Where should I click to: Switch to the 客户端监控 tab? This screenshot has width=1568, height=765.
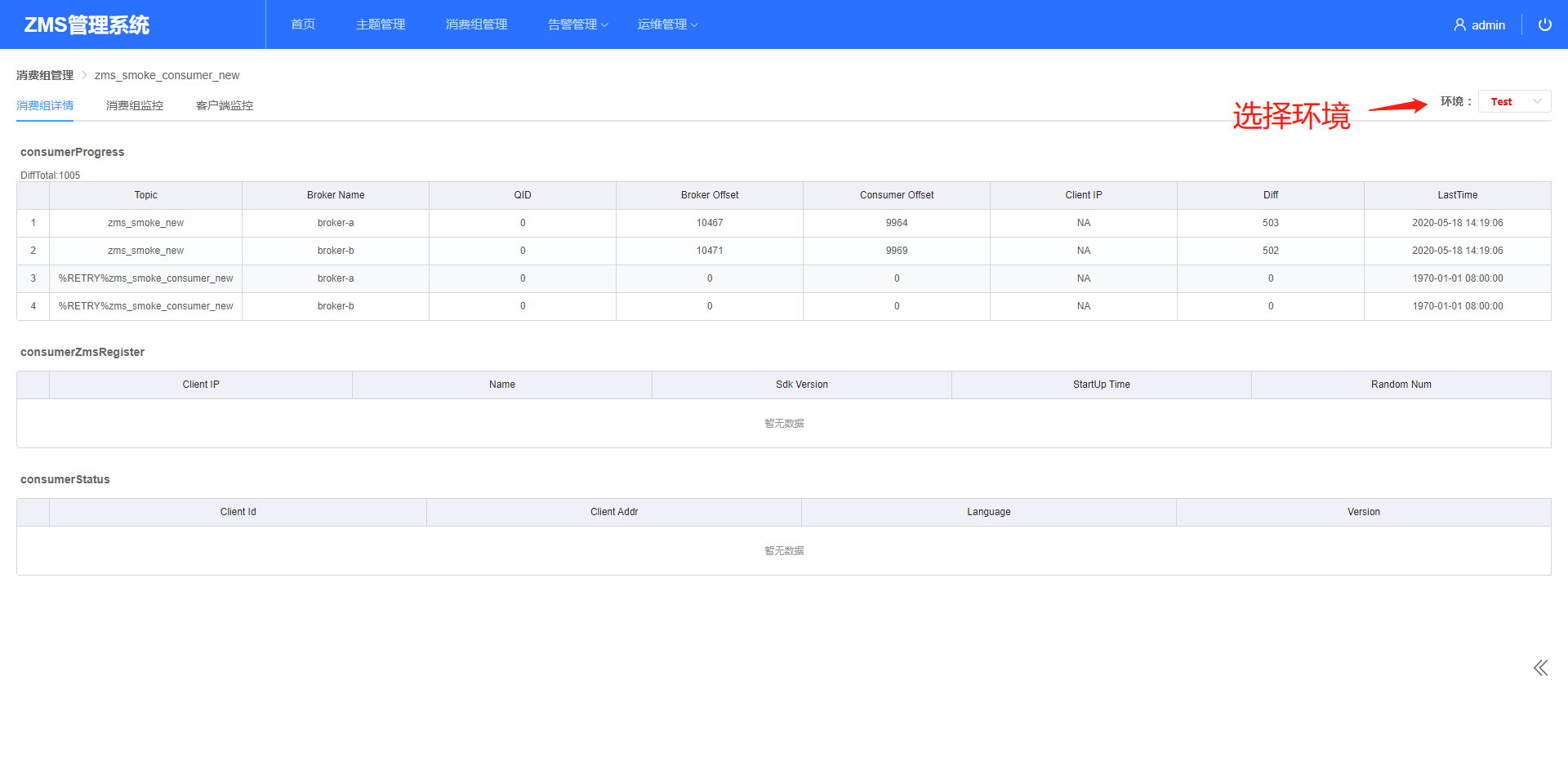click(225, 105)
